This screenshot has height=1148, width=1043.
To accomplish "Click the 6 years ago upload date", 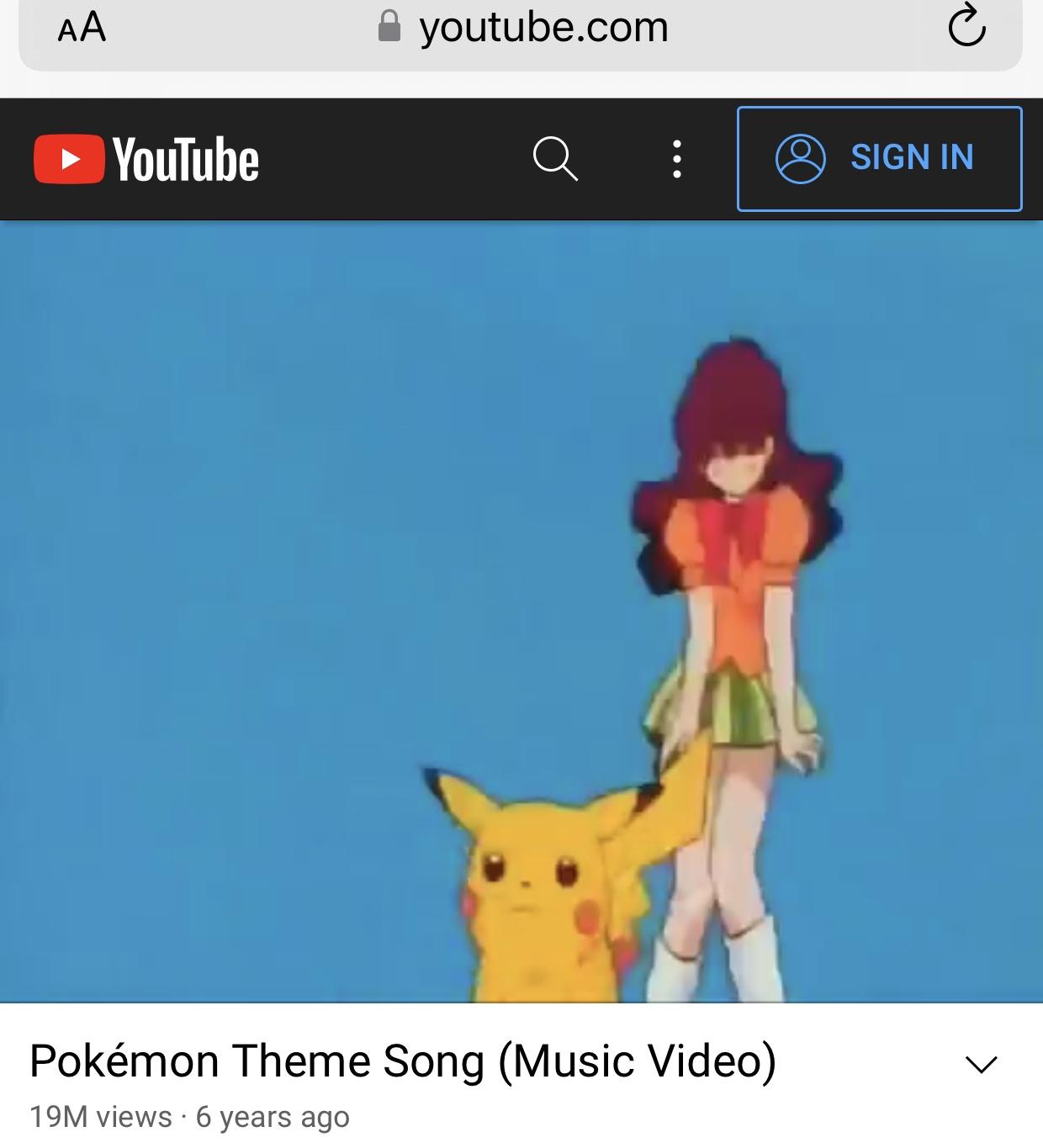I will pyautogui.click(x=273, y=1117).
